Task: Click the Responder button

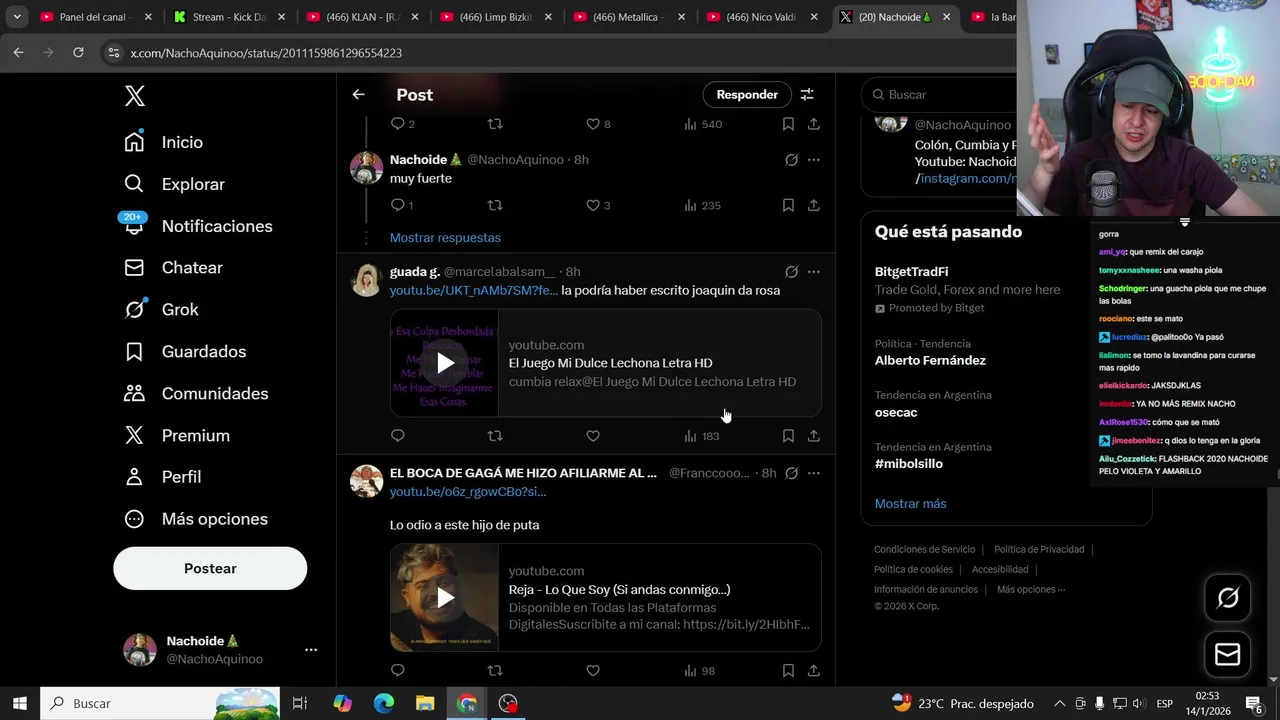Action: coord(747,94)
